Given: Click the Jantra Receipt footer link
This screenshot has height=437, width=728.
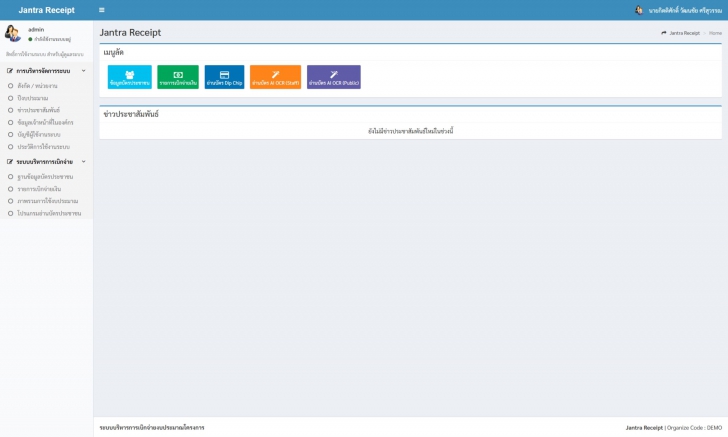Looking at the screenshot, I should coord(644,428).
